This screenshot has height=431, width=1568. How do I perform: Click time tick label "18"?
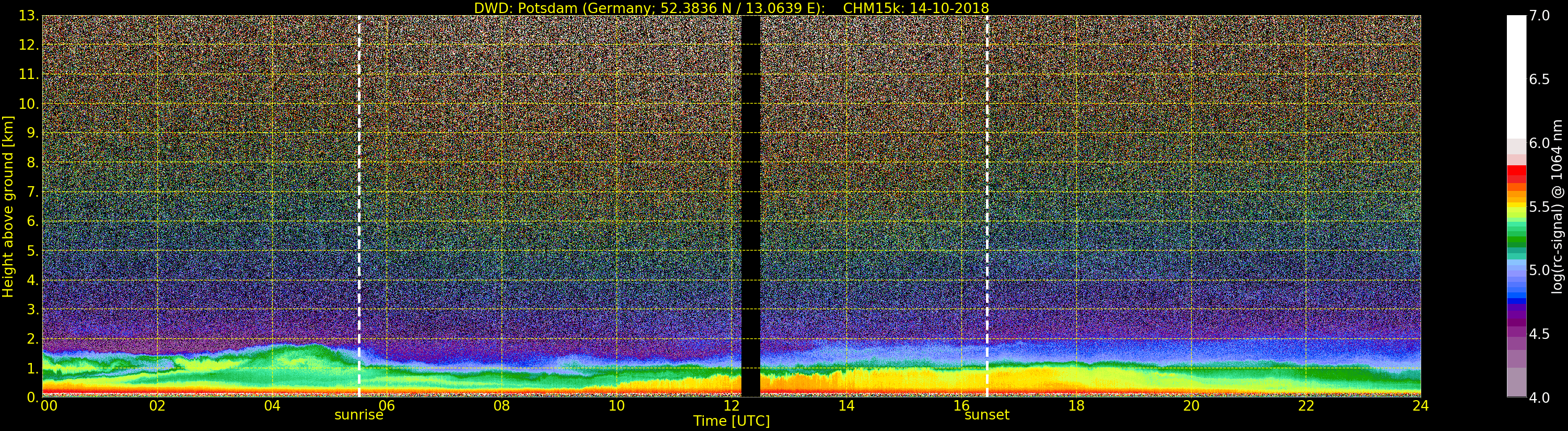pyautogui.click(x=1076, y=406)
